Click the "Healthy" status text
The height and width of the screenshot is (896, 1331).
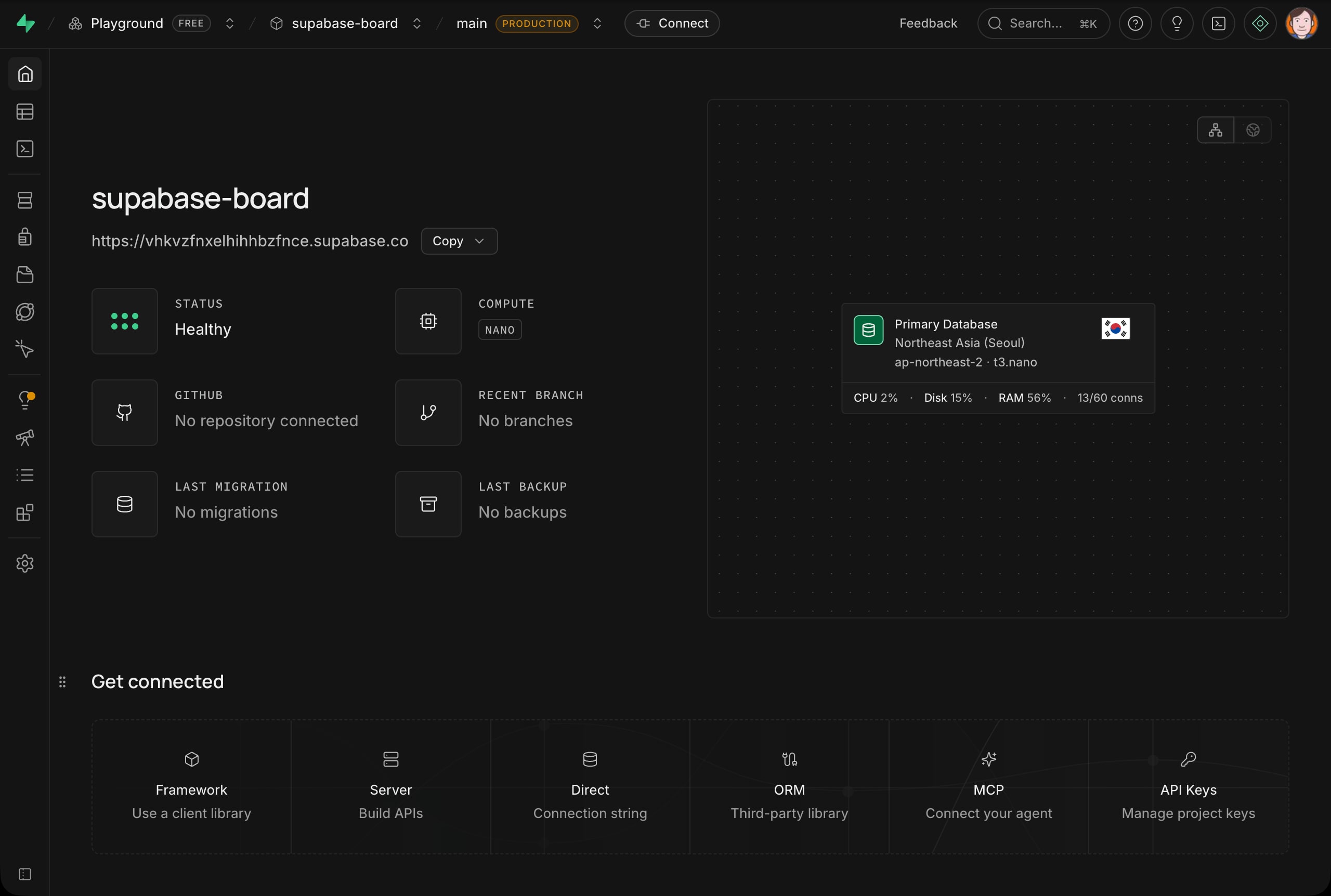(x=203, y=329)
